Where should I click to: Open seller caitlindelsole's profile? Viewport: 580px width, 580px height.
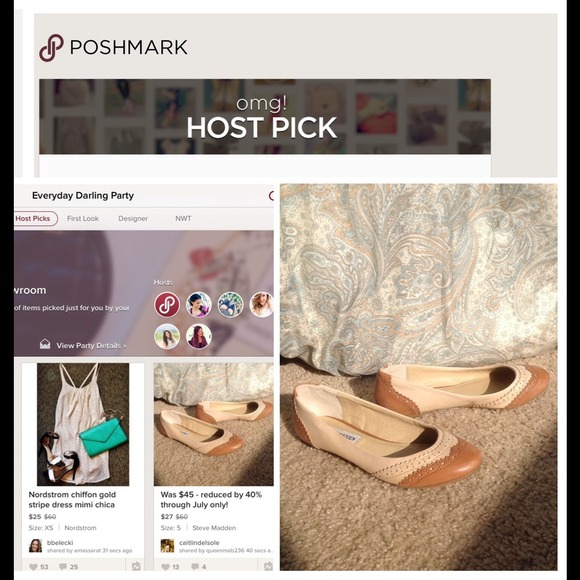pos(199,543)
